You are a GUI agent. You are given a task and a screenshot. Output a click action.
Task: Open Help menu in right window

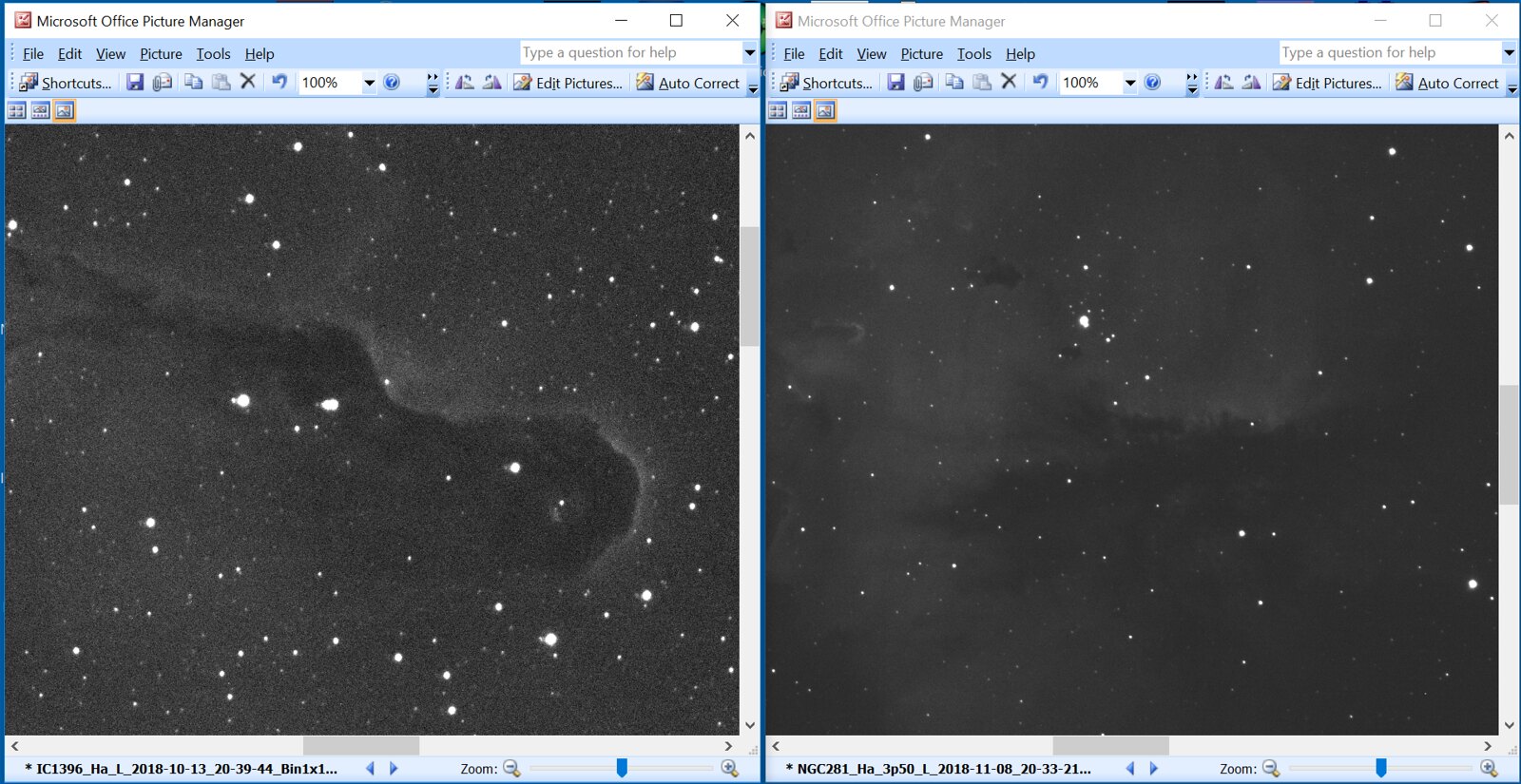(x=1020, y=54)
